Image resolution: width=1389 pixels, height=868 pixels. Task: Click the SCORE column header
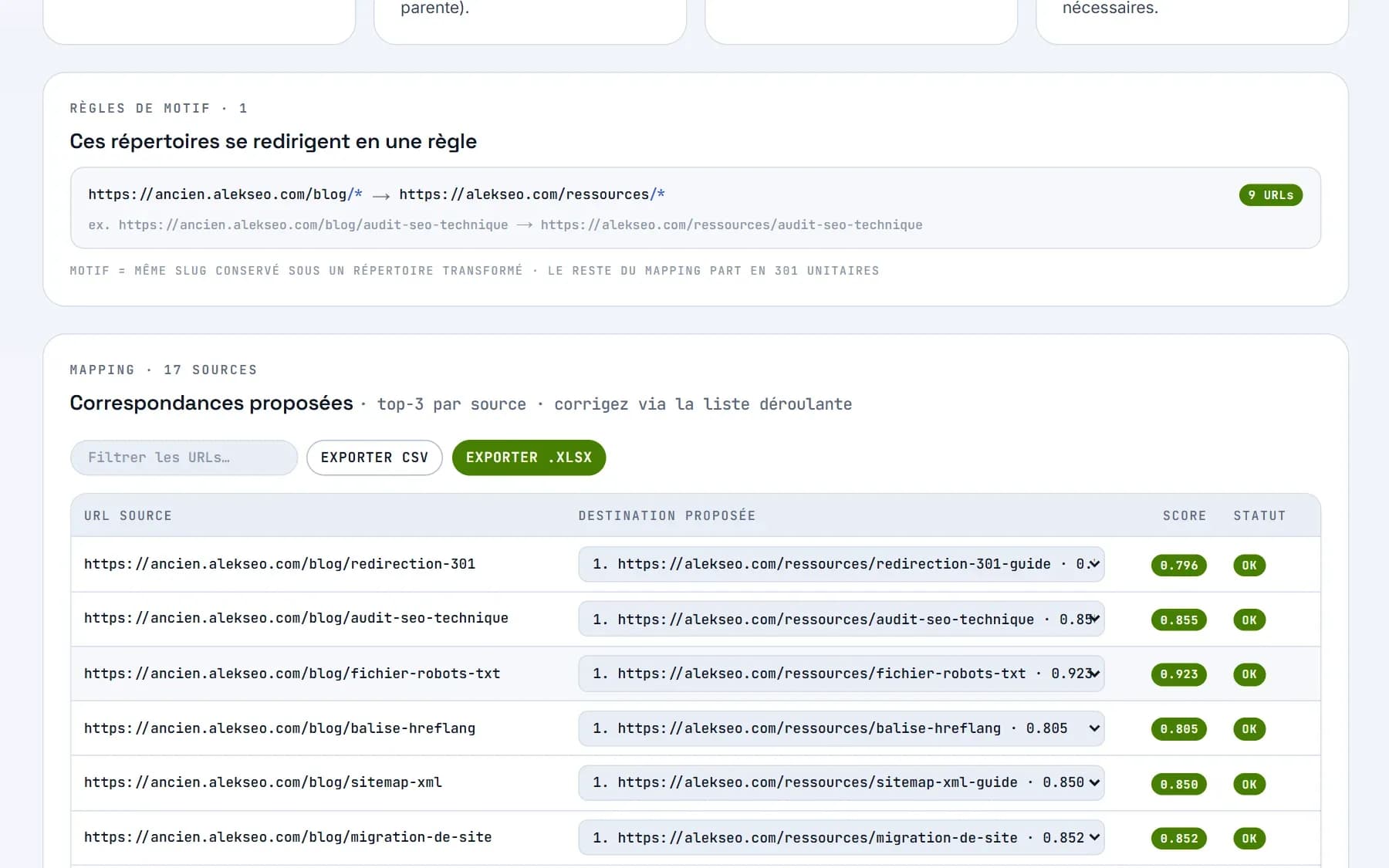click(1185, 515)
